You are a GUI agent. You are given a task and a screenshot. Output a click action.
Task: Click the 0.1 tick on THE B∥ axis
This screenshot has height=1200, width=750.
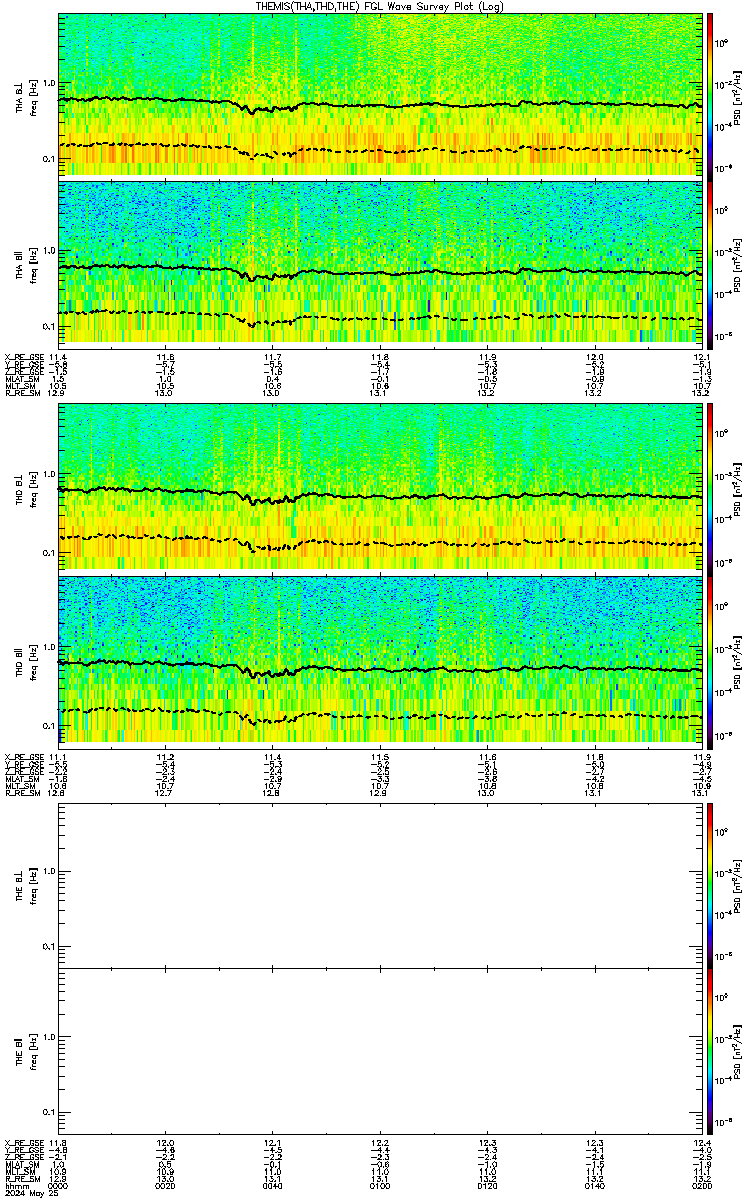[49, 1114]
